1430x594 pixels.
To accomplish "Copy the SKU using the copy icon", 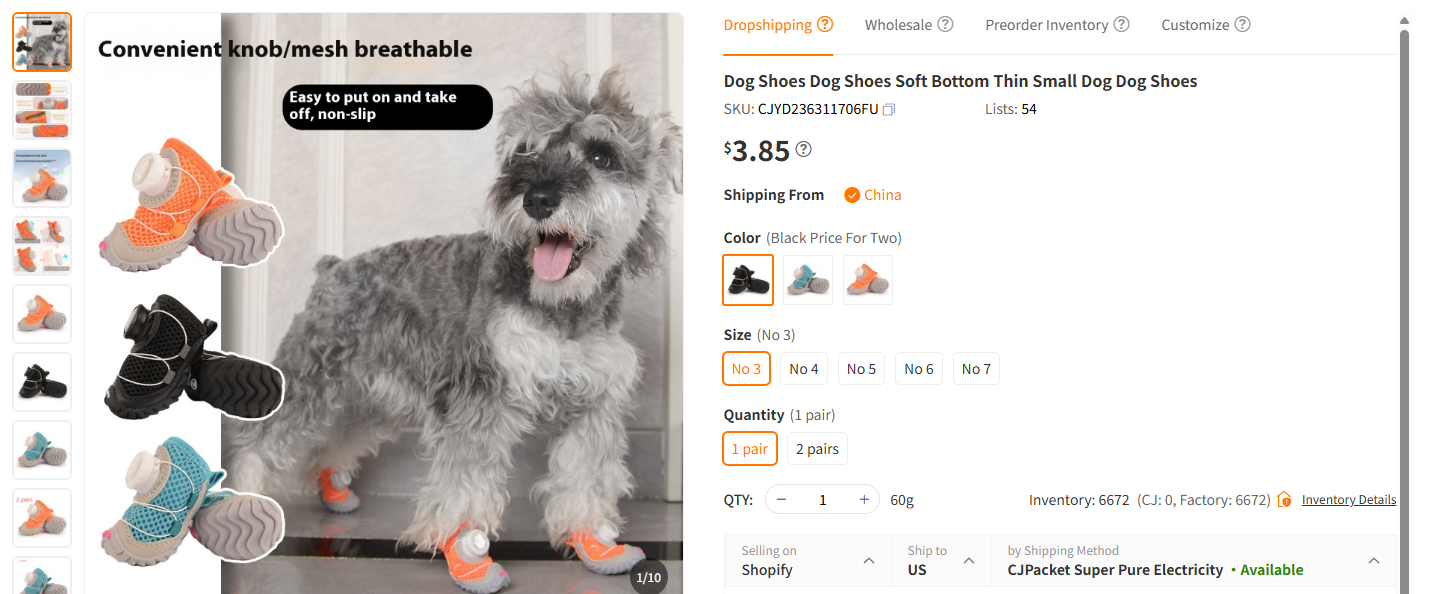I will 888,110.
